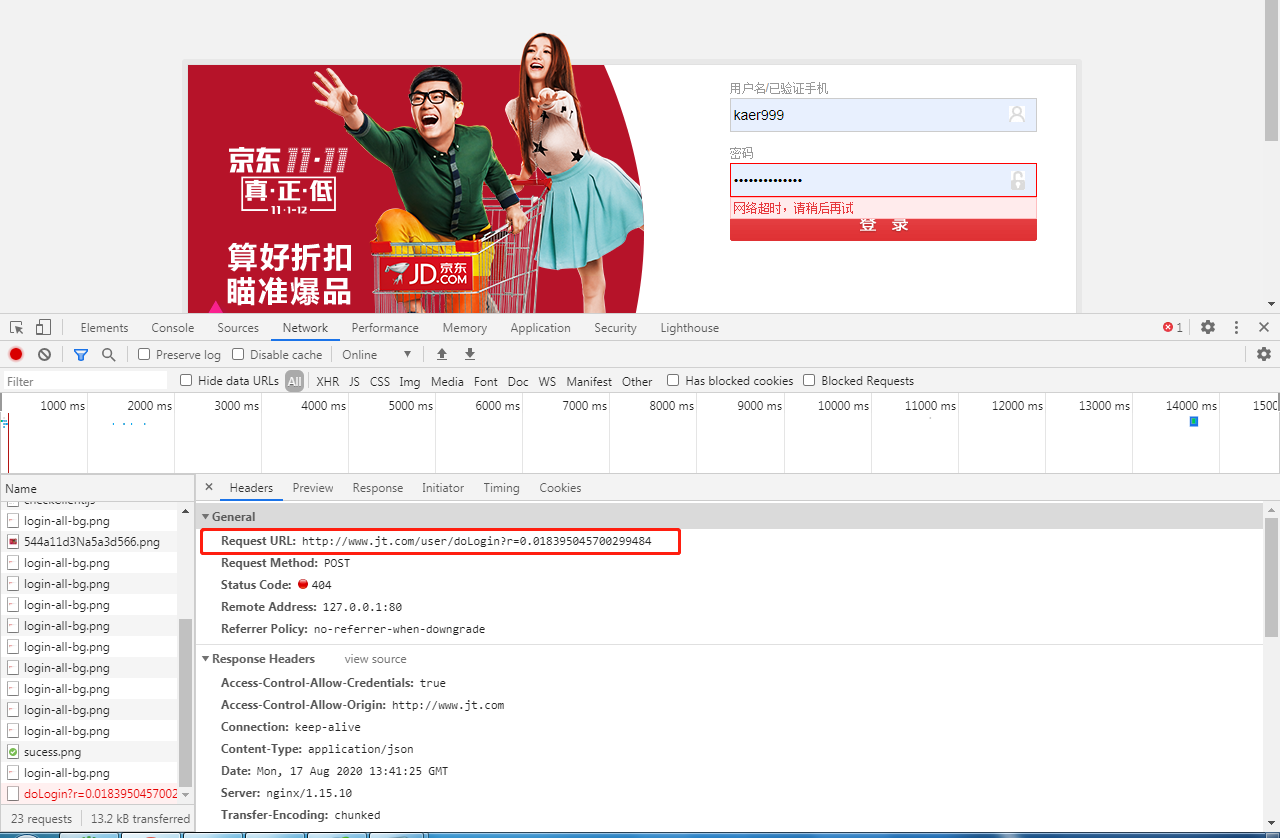Enable Preserve log checkbox
Image resolution: width=1280 pixels, height=838 pixels.
144,354
